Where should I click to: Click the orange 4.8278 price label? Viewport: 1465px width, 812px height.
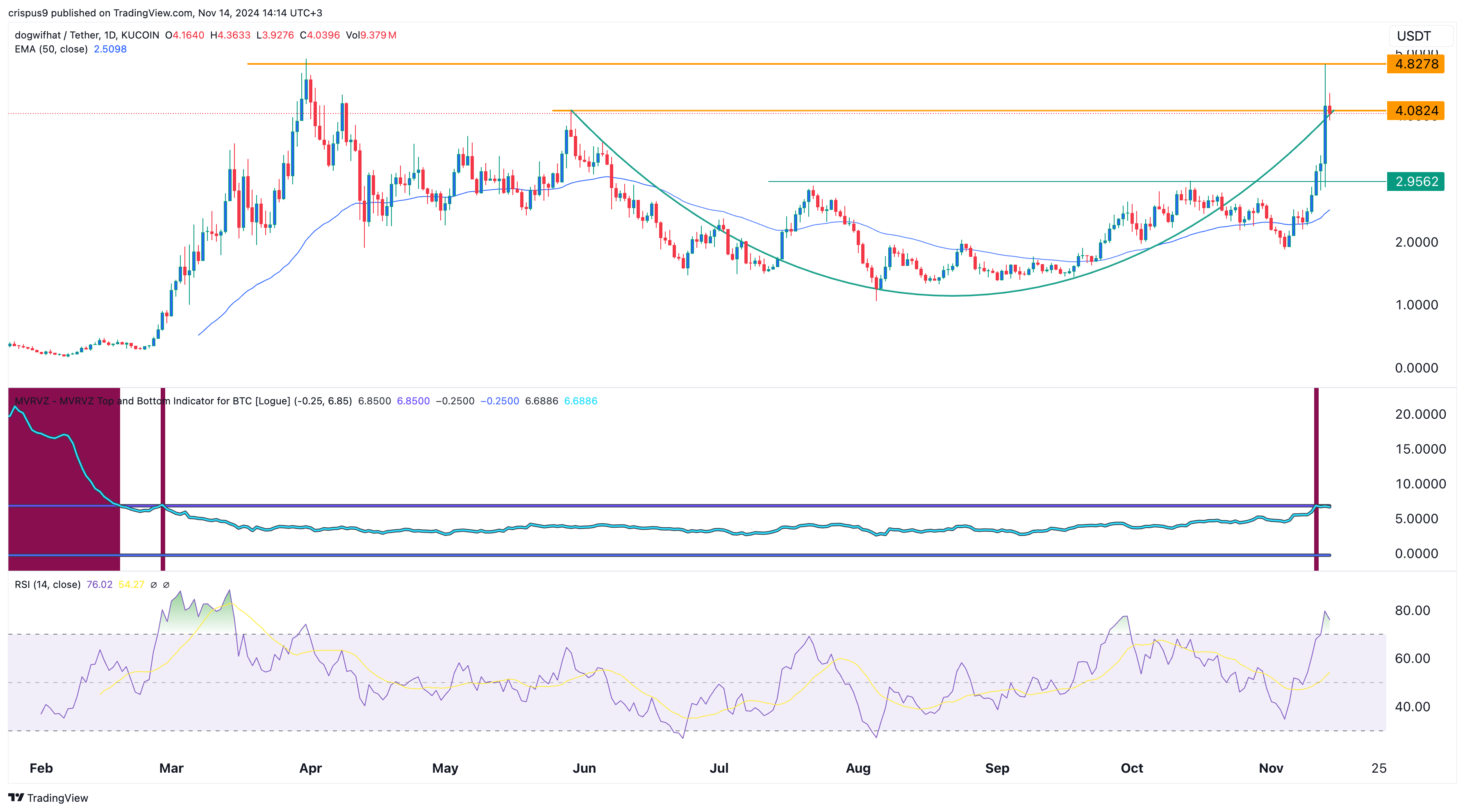(1416, 64)
